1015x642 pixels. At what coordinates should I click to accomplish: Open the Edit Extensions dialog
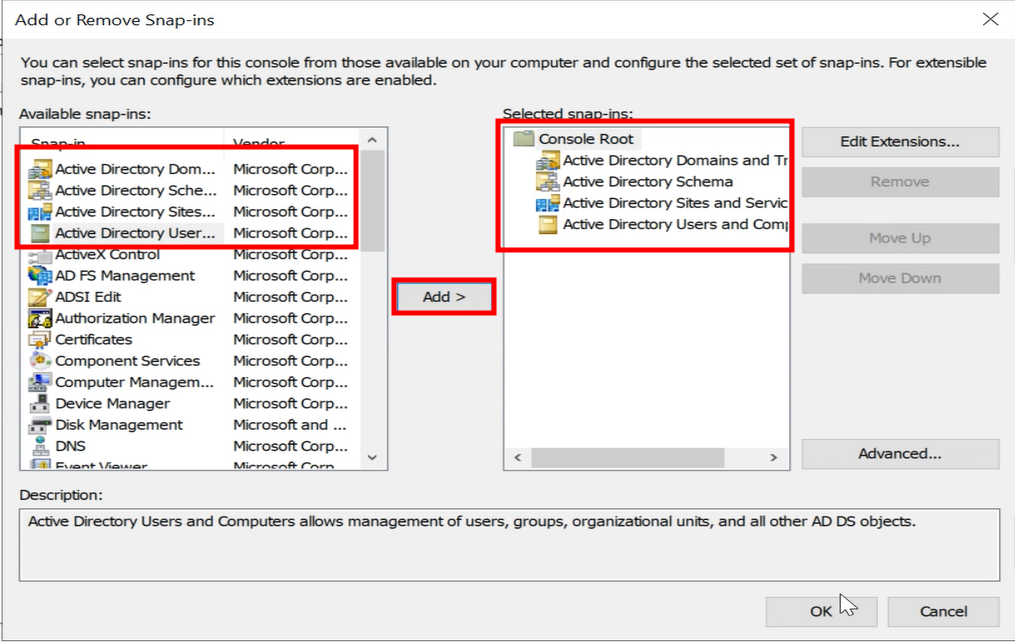click(x=900, y=142)
